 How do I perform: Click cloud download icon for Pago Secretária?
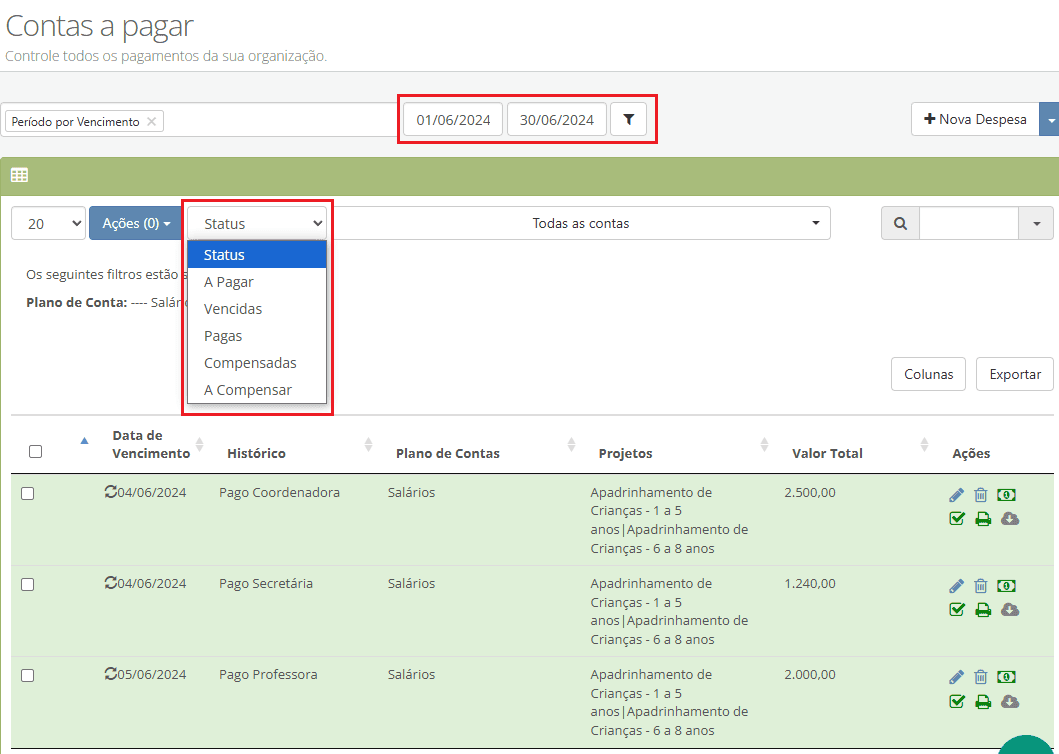pyautogui.click(x=1010, y=610)
